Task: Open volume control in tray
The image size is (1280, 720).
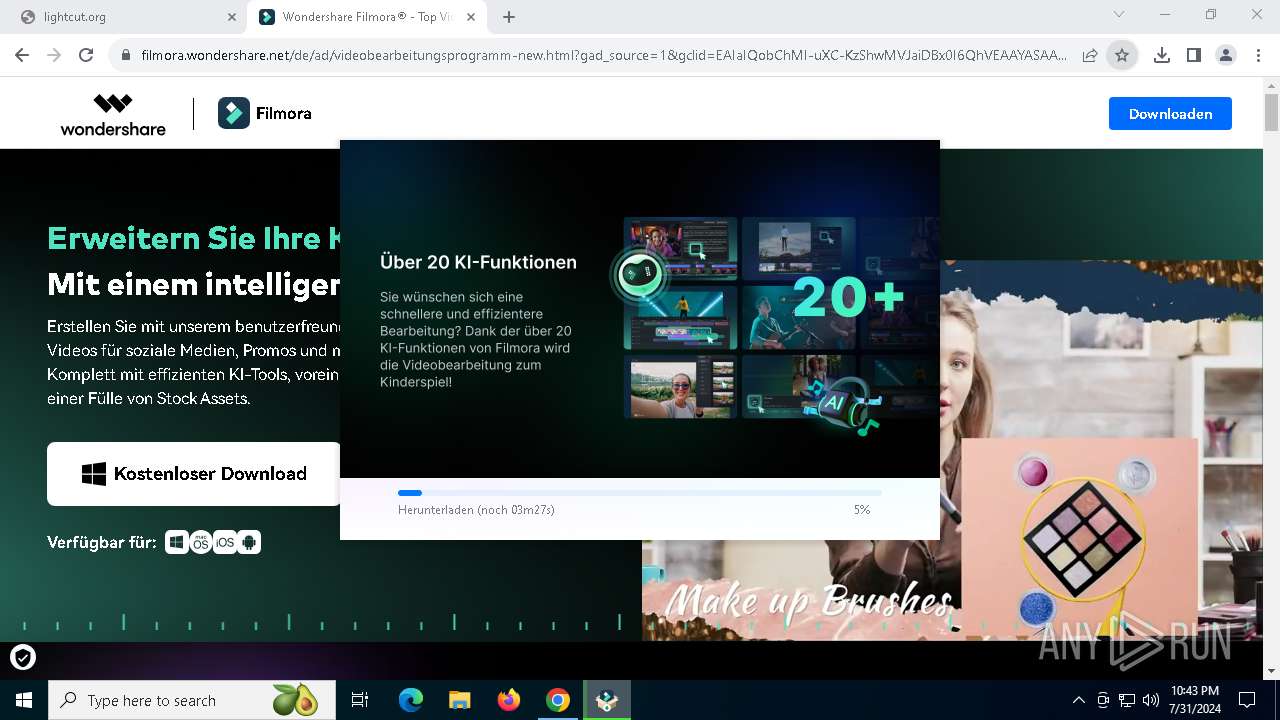Action: pyautogui.click(x=1151, y=700)
